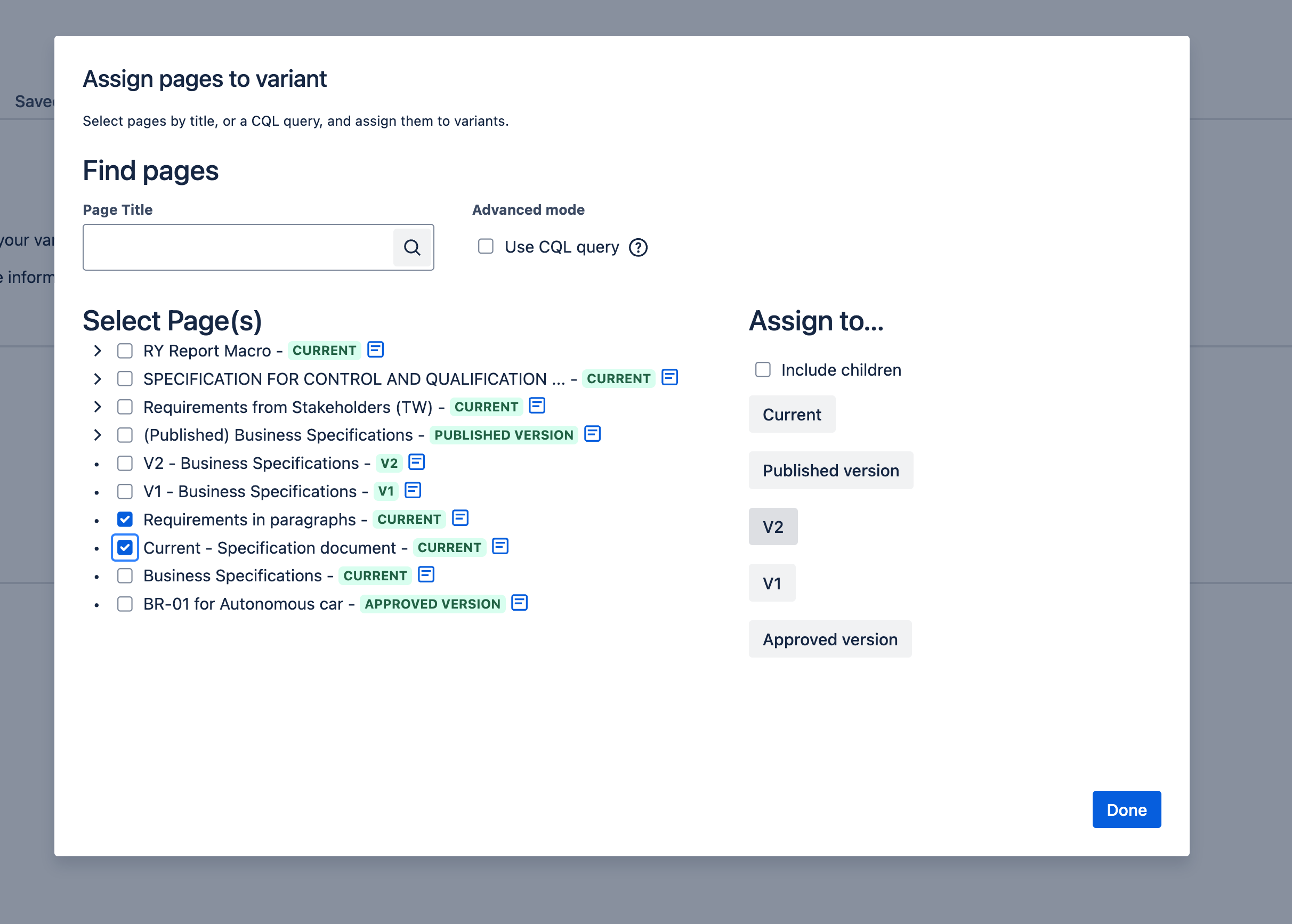Assign selected pages to V2 variant
The width and height of the screenshot is (1292, 924).
pyautogui.click(x=772, y=527)
